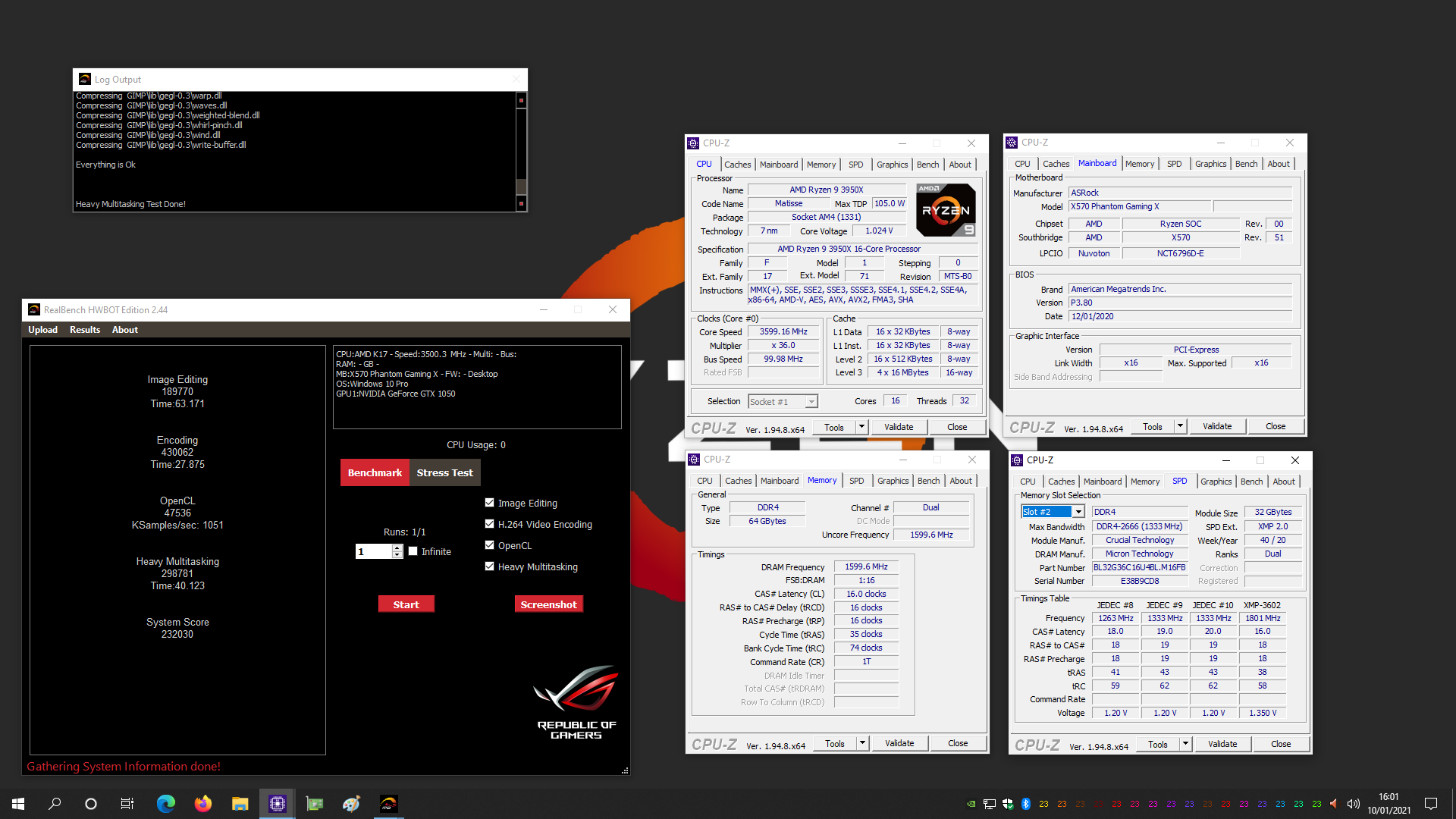Switch to About tab in CPU-Z SPD window
This screenshot has height=819, width=1456.
point(1284,482)
